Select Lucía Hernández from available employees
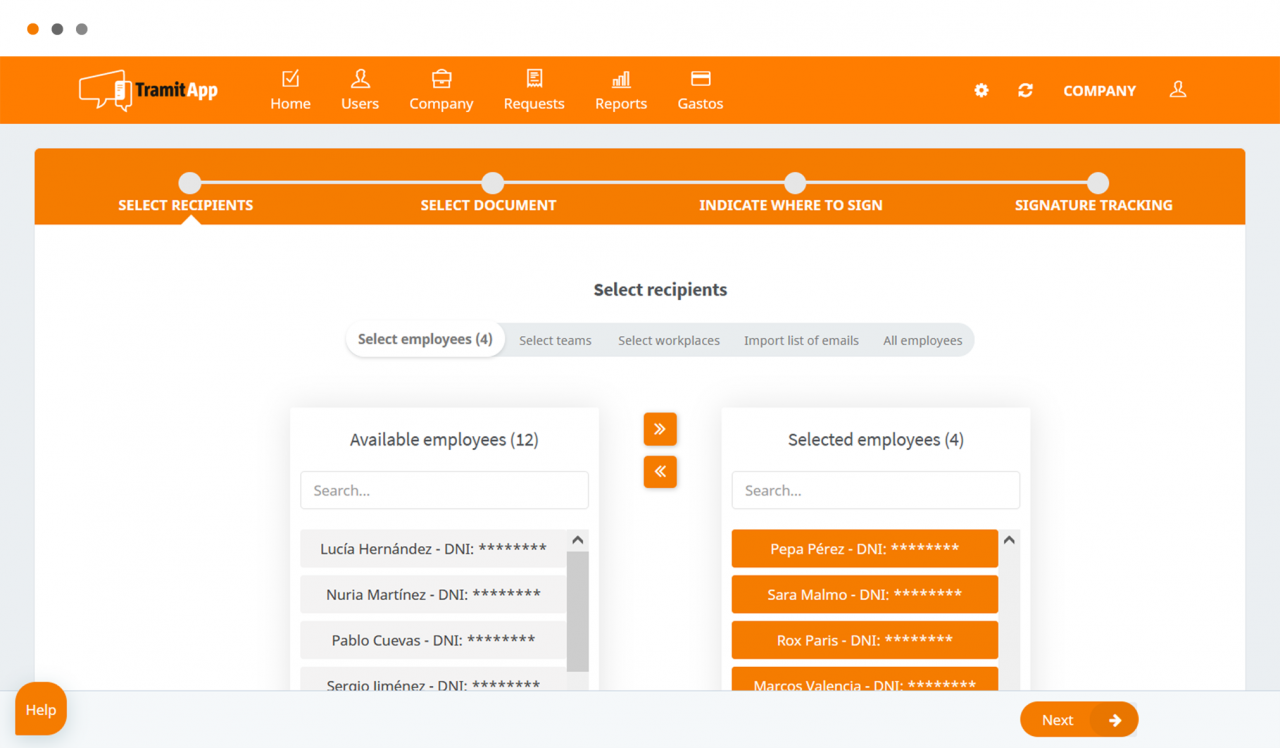 433,549
